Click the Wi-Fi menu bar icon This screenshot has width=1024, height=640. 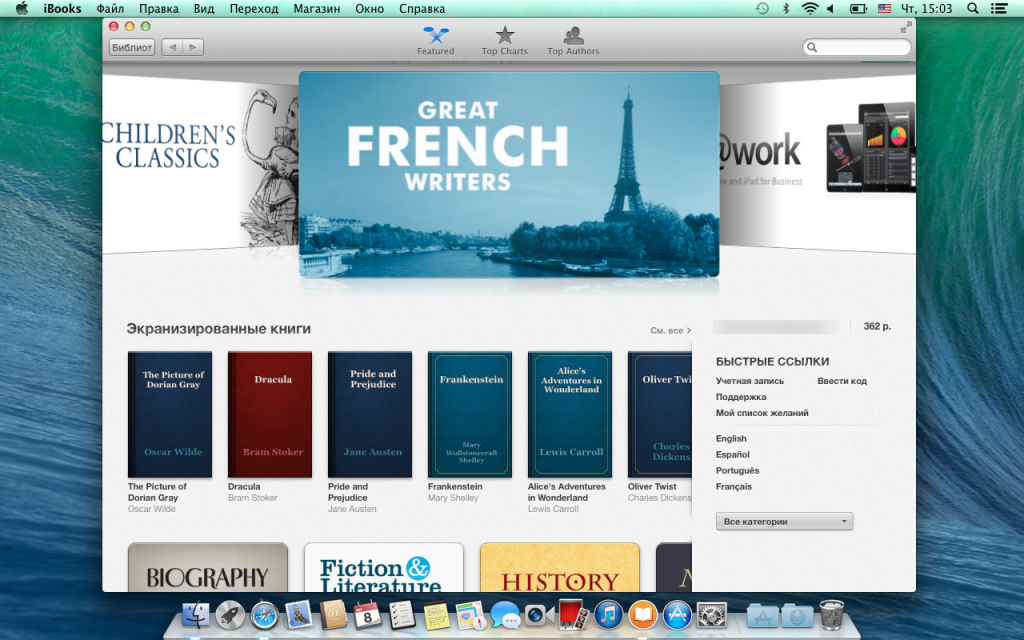[x=810, y=8]
